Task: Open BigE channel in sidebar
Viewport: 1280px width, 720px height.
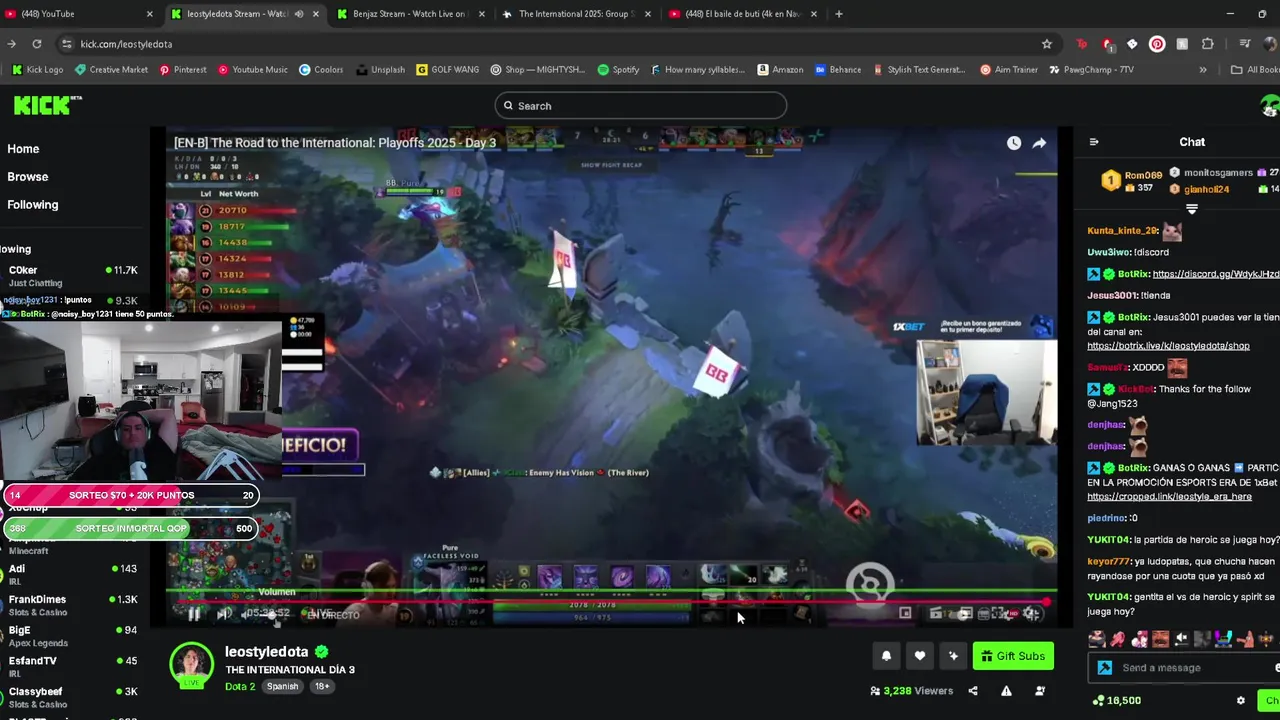Action: click(70, 636)
